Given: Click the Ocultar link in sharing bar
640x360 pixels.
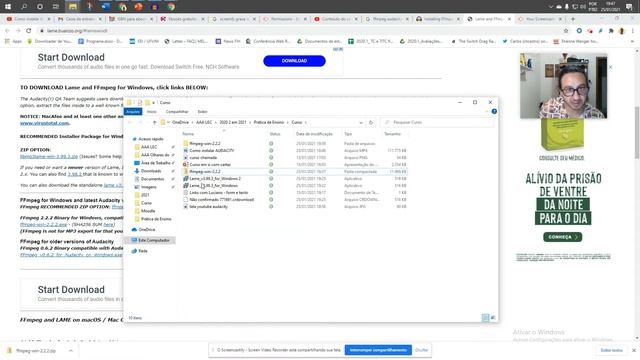Looking at the screenshot, I should click(422, 350).
